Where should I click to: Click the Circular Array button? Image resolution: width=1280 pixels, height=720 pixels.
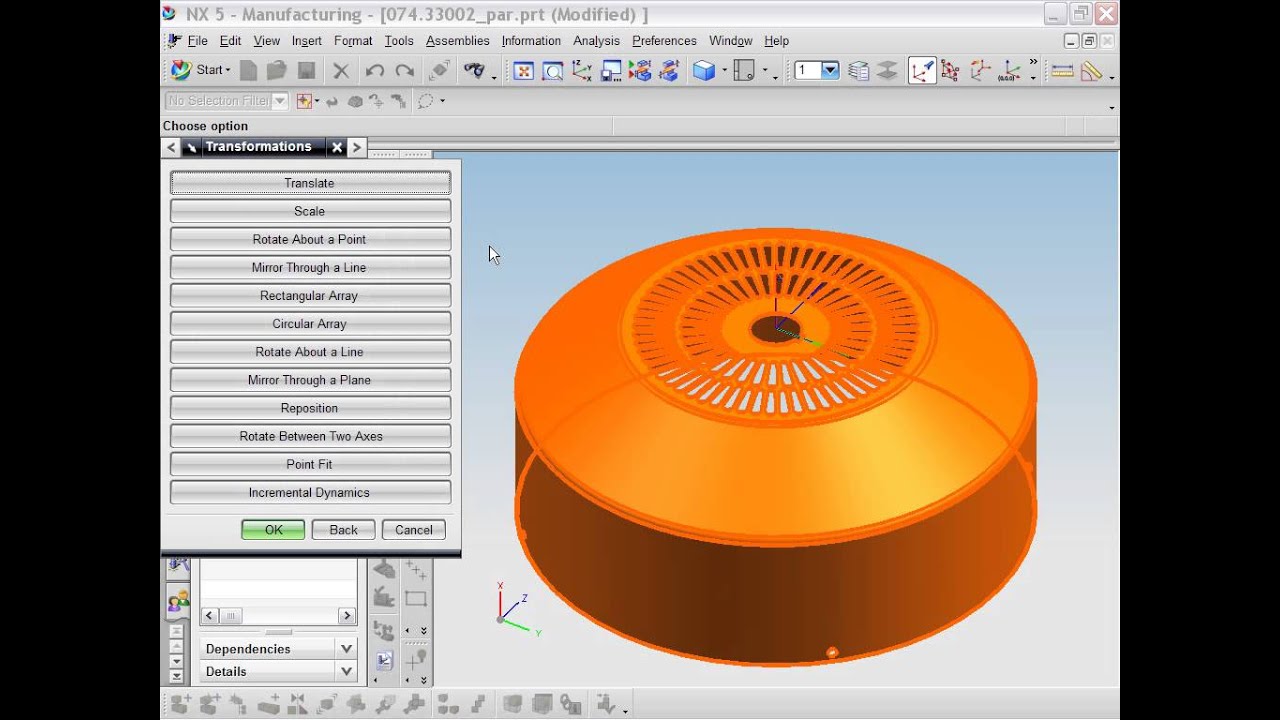310,323
